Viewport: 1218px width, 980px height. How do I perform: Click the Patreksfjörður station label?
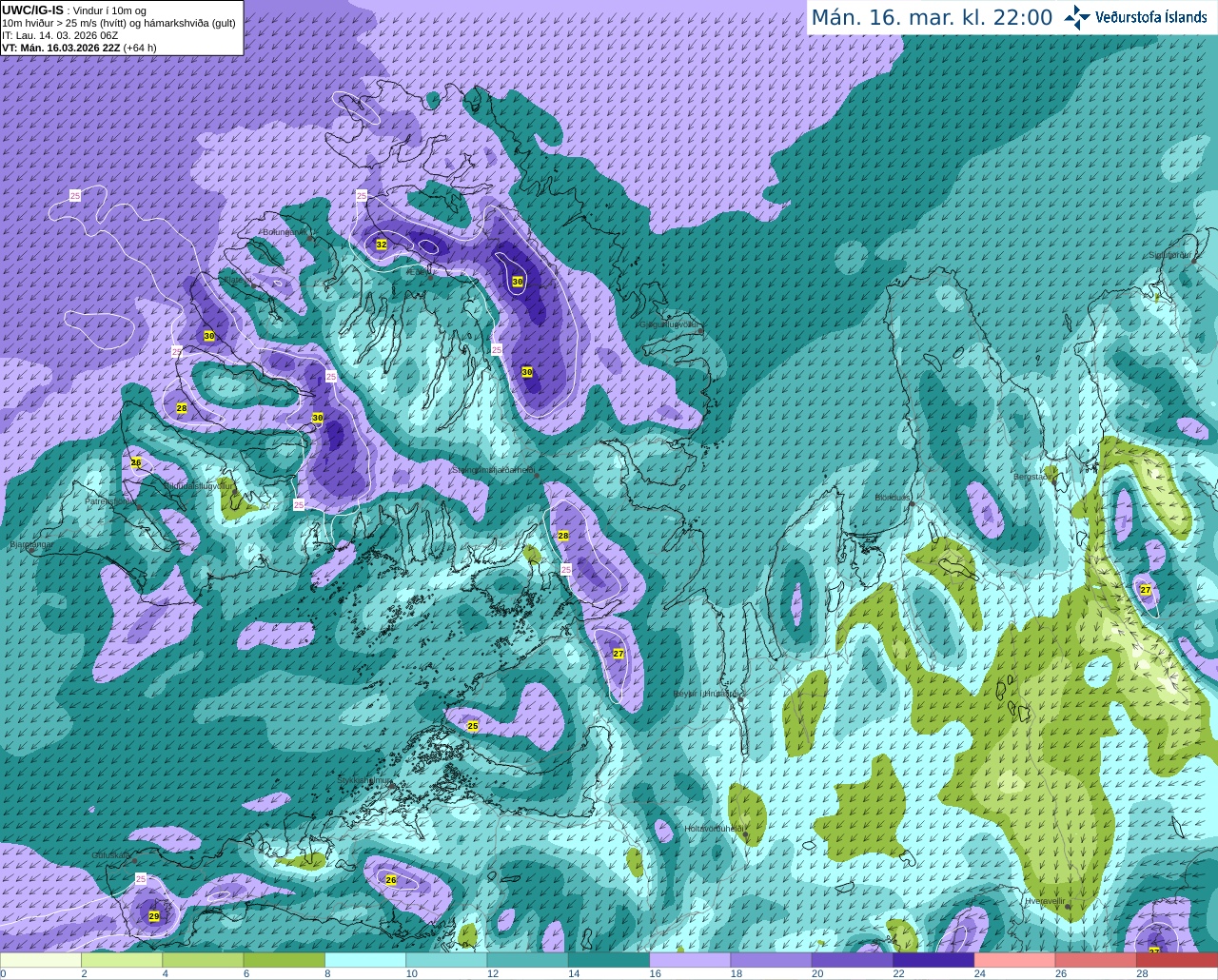[109, 500]
